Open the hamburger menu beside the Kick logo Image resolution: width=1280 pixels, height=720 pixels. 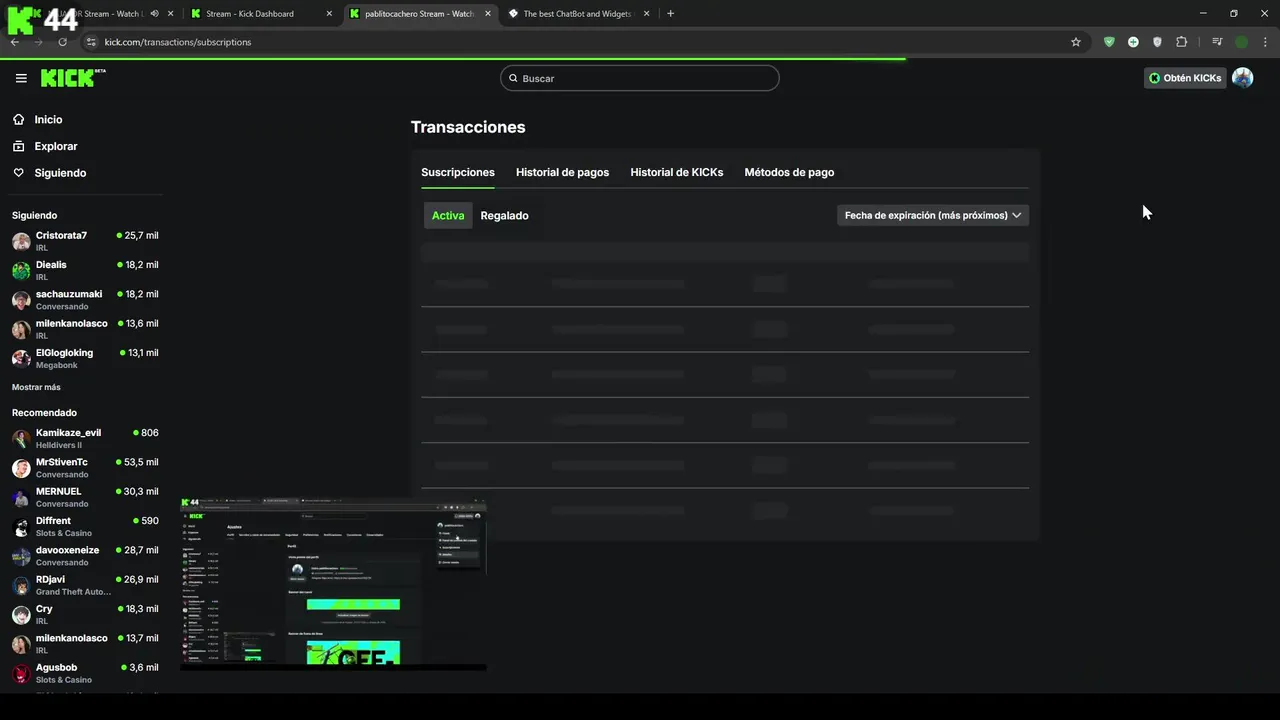(x=21, y=78)
